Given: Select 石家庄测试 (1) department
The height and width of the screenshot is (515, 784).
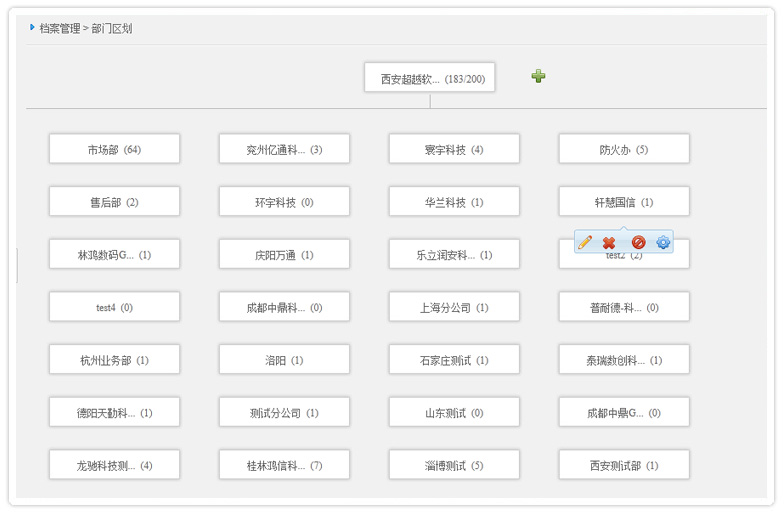Looking at the screenshot, I should pos(454,360).
